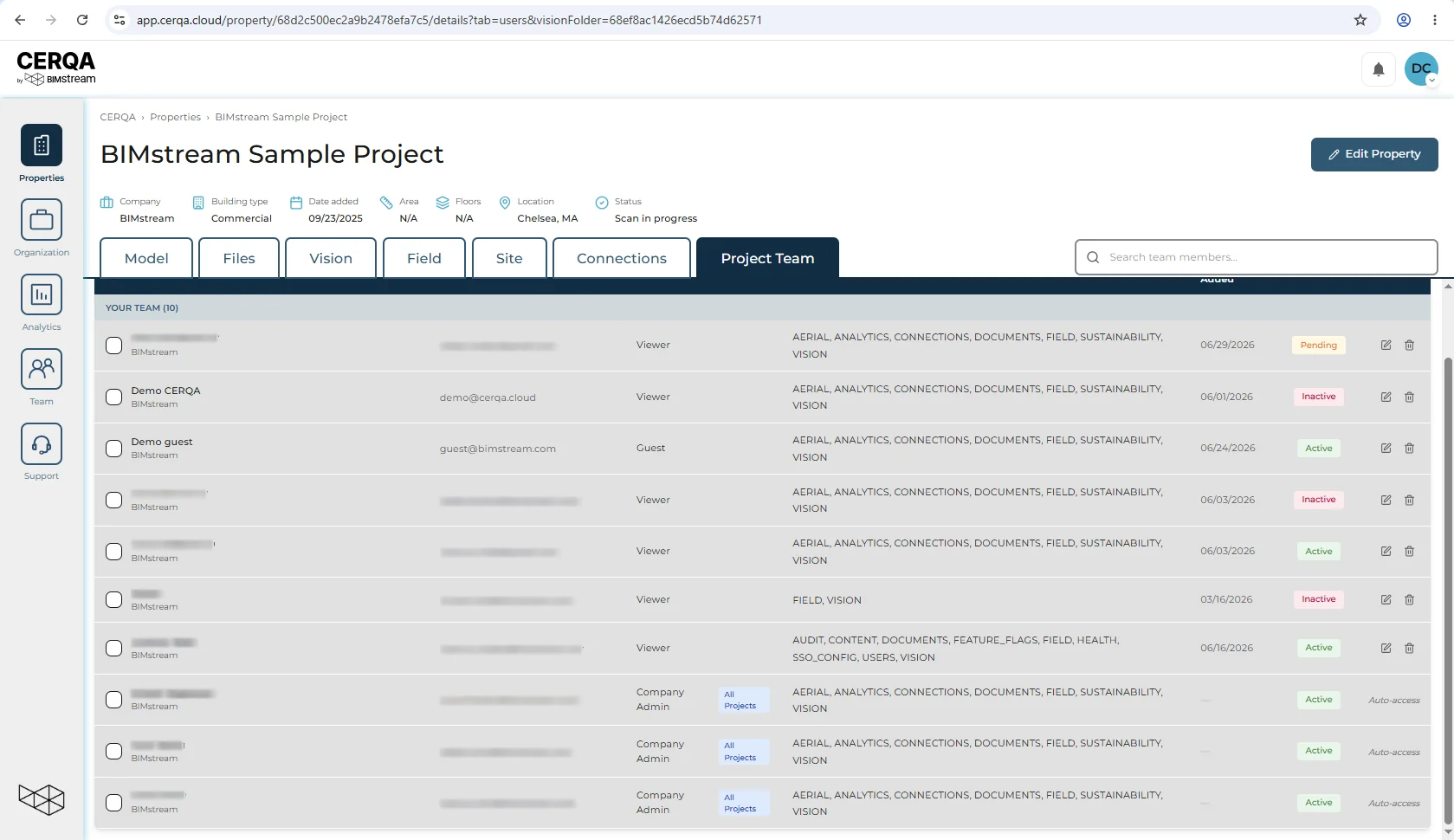Image resolution: width=1454 pixels, height=840 pixels.
Task: Open the browser profile icon
Action: pos(1404,20)
